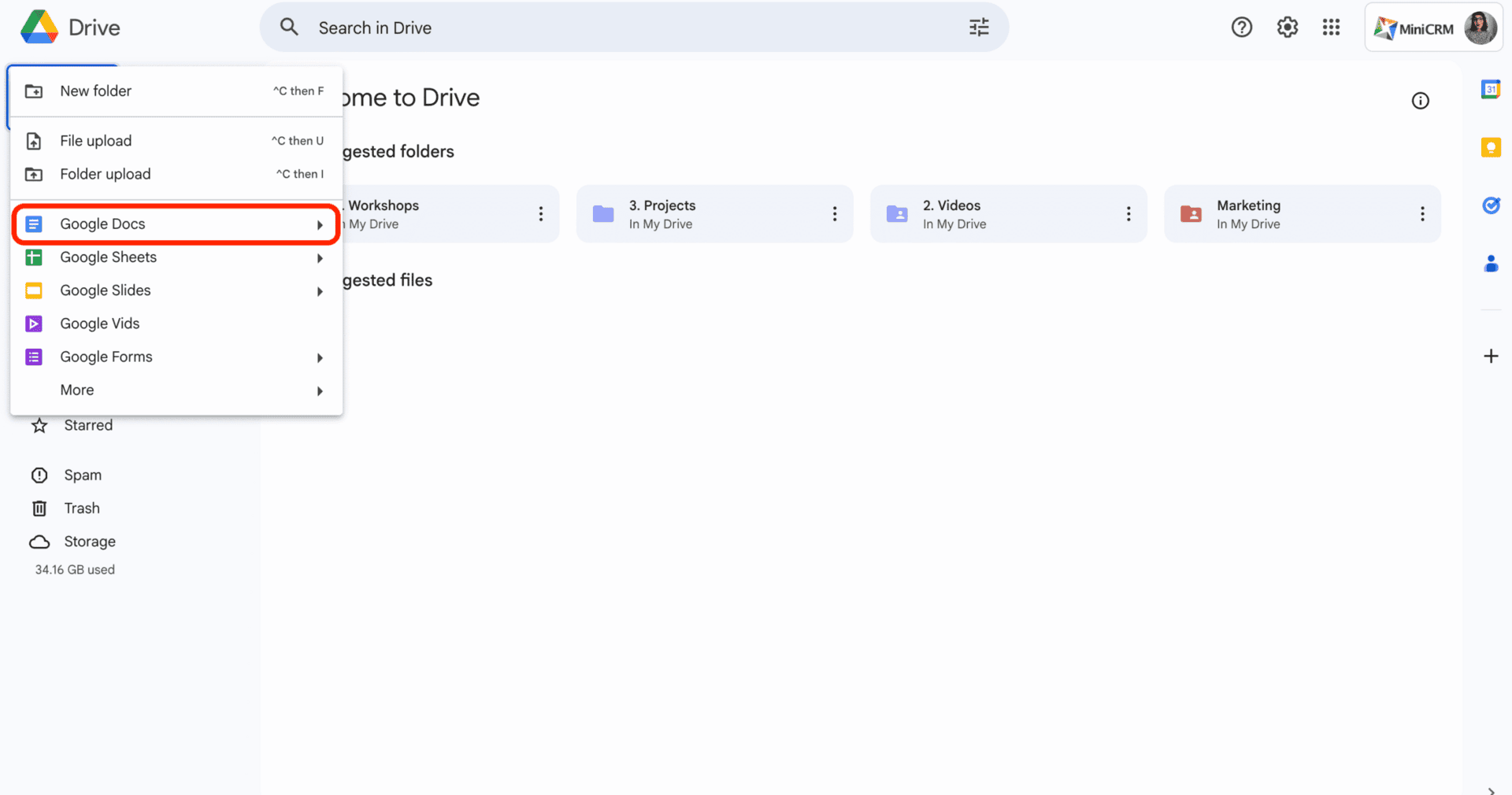
Task: Open more options for Marketing folder
Action: coord(1421,214)
